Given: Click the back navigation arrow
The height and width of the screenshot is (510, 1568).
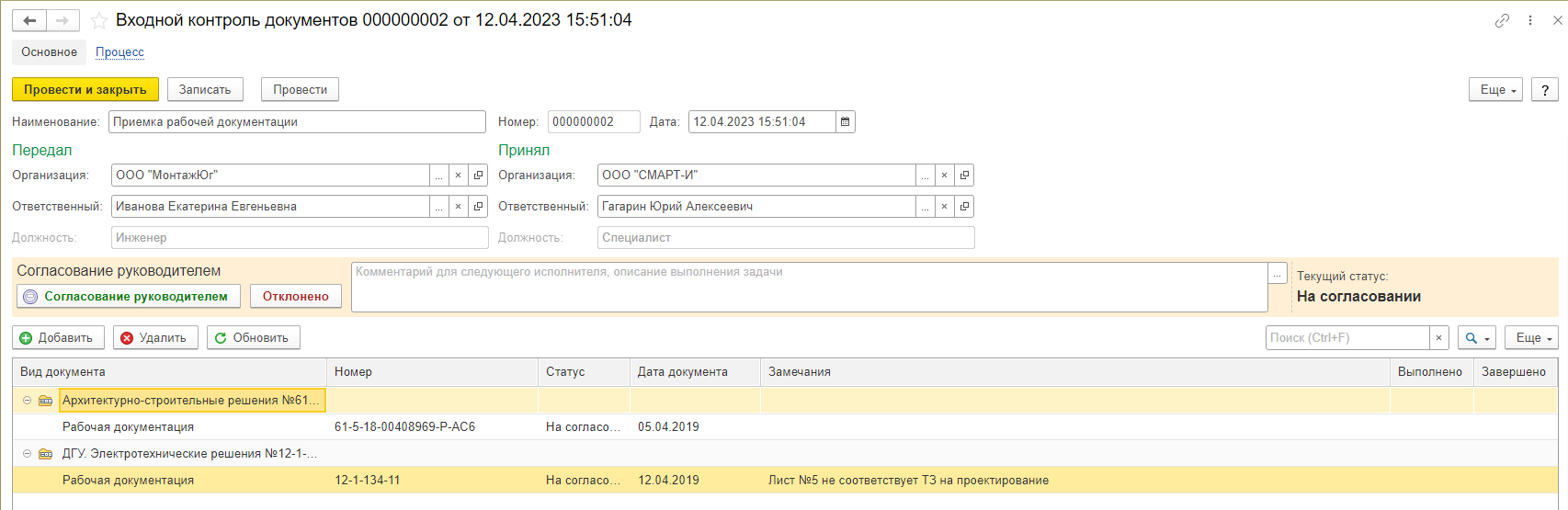Looking at the screenshot, I should click(x=29, y=20).
